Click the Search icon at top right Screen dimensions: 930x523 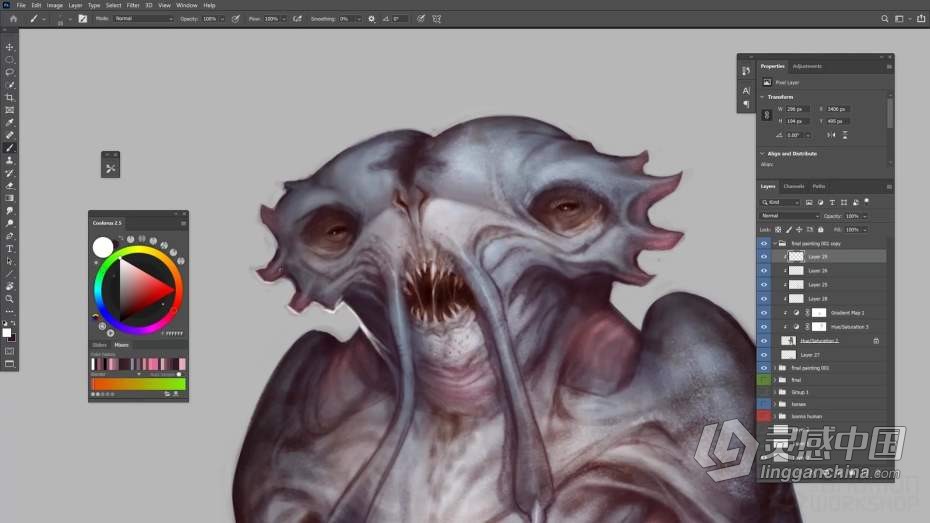tap(884, 19)
